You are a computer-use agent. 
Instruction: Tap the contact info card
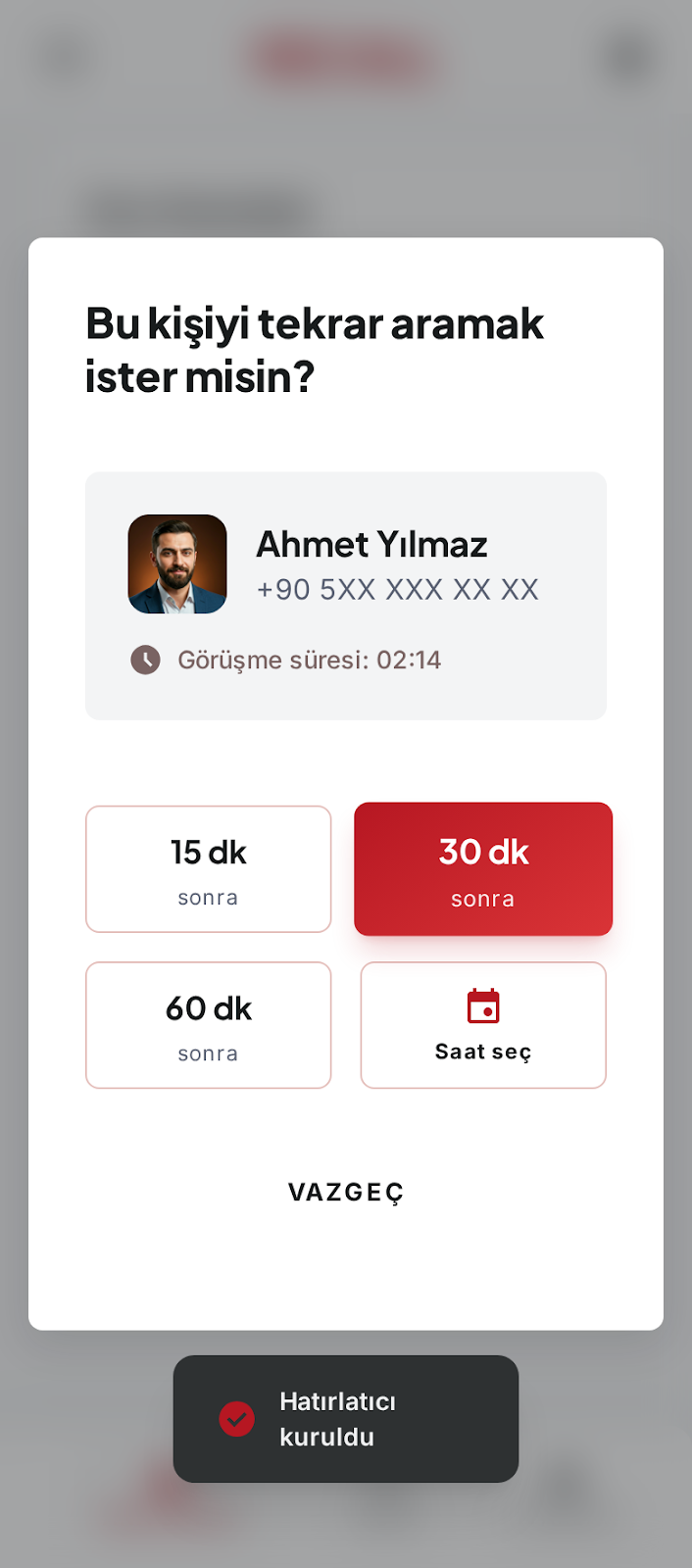(x=345, y=596)
